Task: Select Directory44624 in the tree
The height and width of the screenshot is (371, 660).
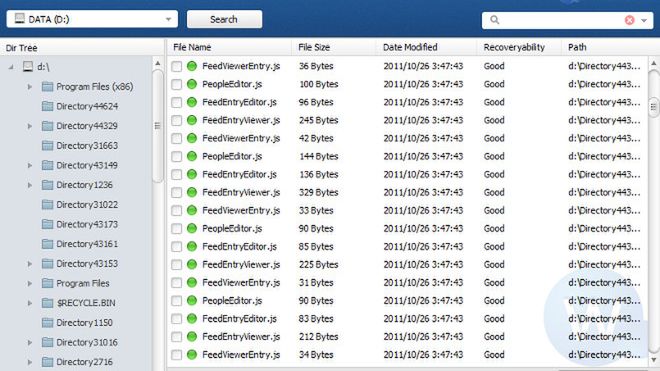Action: [x=87, y=106]
